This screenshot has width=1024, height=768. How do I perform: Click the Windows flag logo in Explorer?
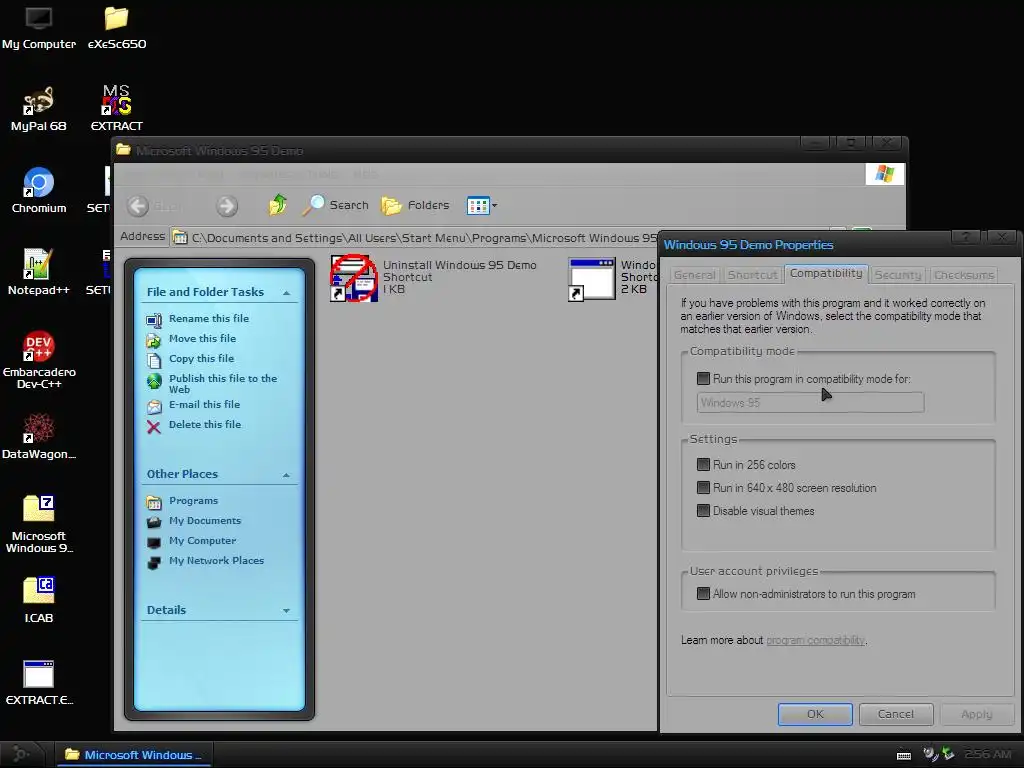coord(885,174)
